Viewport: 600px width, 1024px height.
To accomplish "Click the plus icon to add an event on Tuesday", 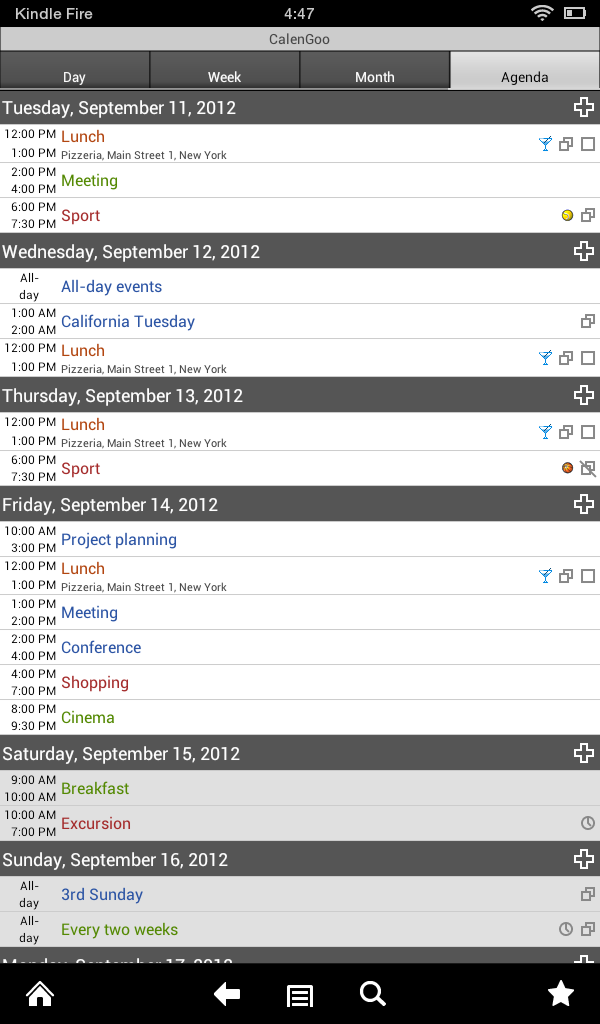I will pyautogui.click(x=584, y=107).
